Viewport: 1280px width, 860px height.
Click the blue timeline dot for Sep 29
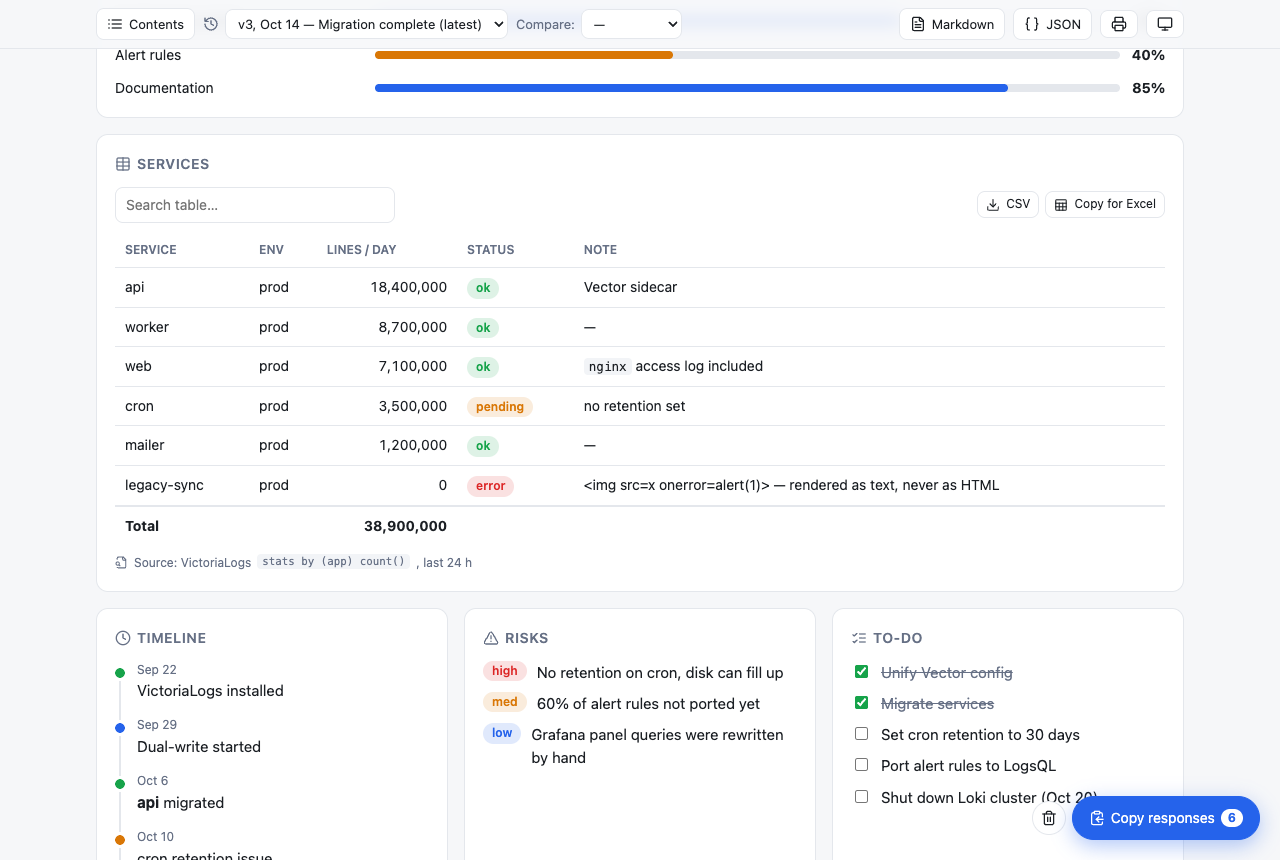(120, 728)
